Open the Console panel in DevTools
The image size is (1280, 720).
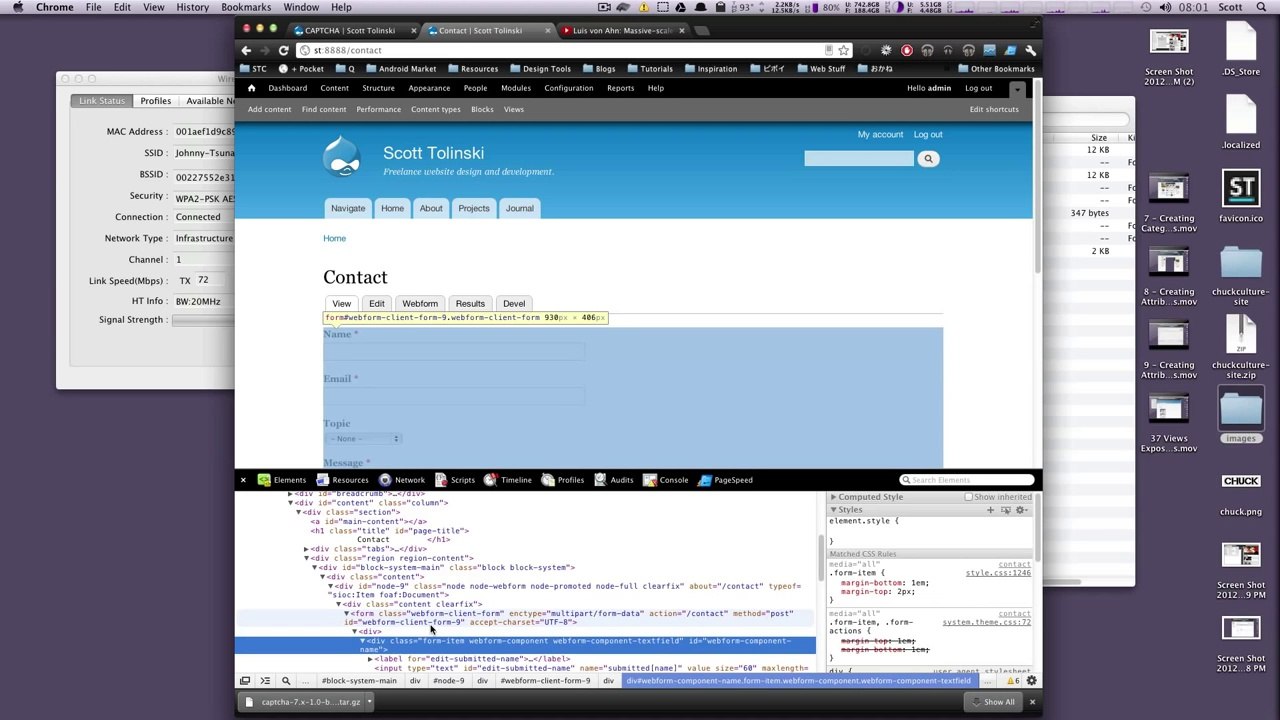[x=666, y=480]
